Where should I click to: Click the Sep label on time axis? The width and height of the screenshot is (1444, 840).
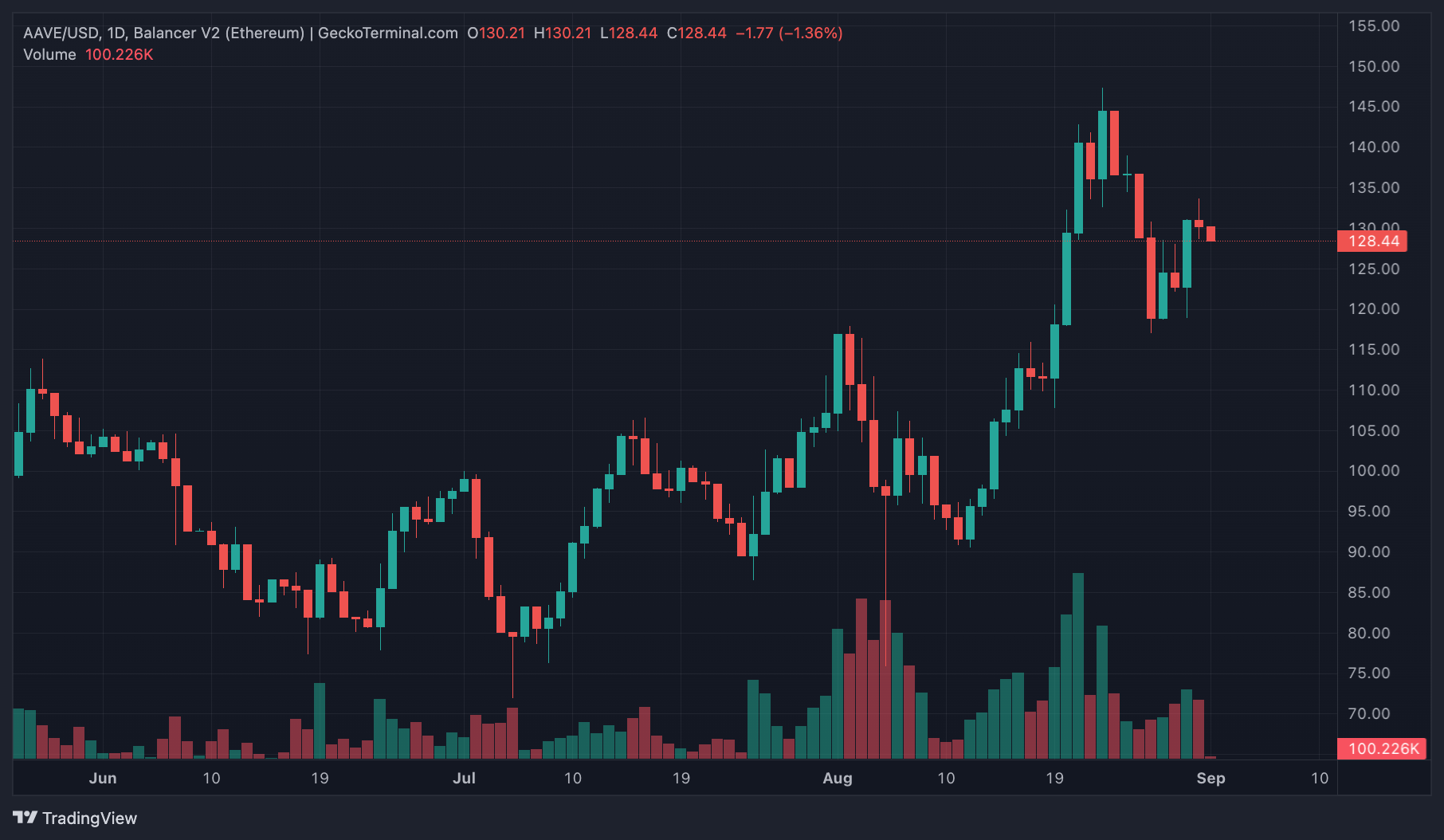[1210, 778]
